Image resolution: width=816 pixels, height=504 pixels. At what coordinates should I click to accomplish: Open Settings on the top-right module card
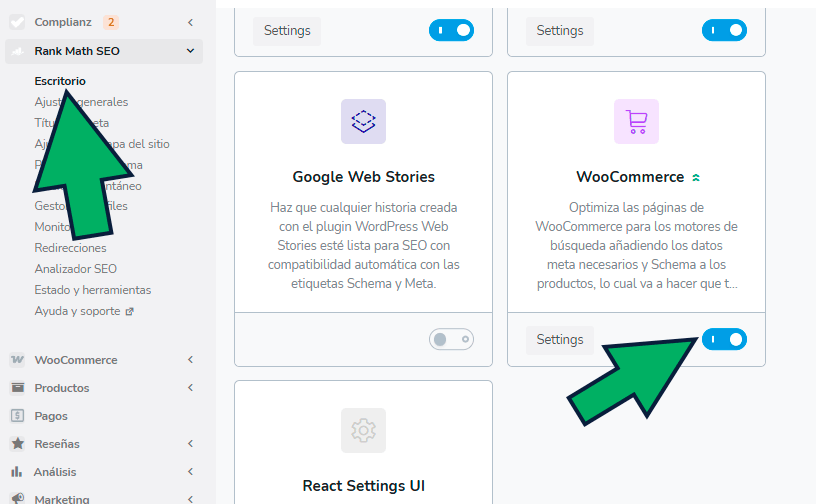(x=559, y=31)
